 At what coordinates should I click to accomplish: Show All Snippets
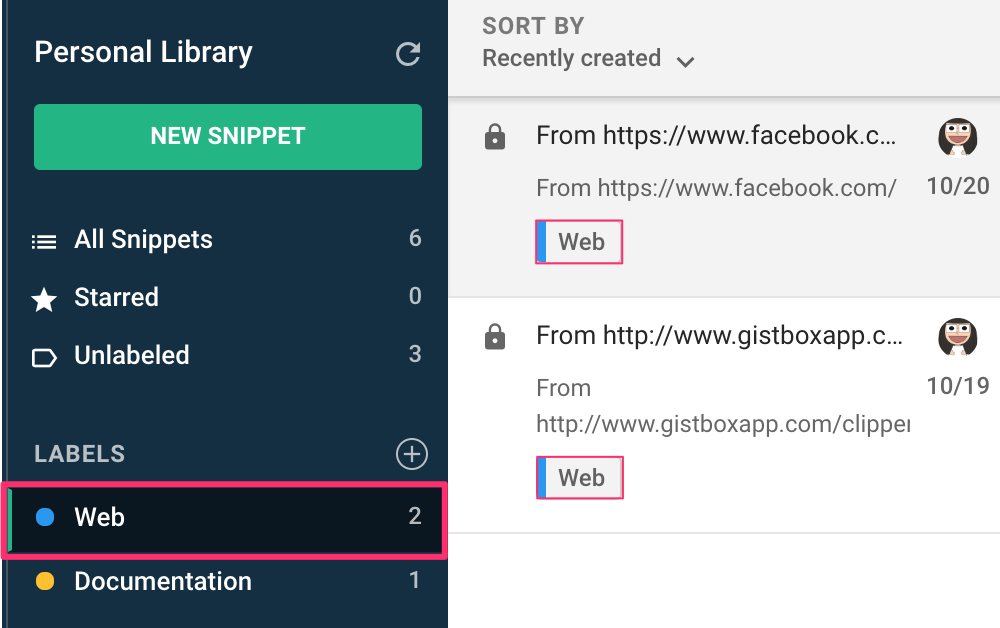143,240
